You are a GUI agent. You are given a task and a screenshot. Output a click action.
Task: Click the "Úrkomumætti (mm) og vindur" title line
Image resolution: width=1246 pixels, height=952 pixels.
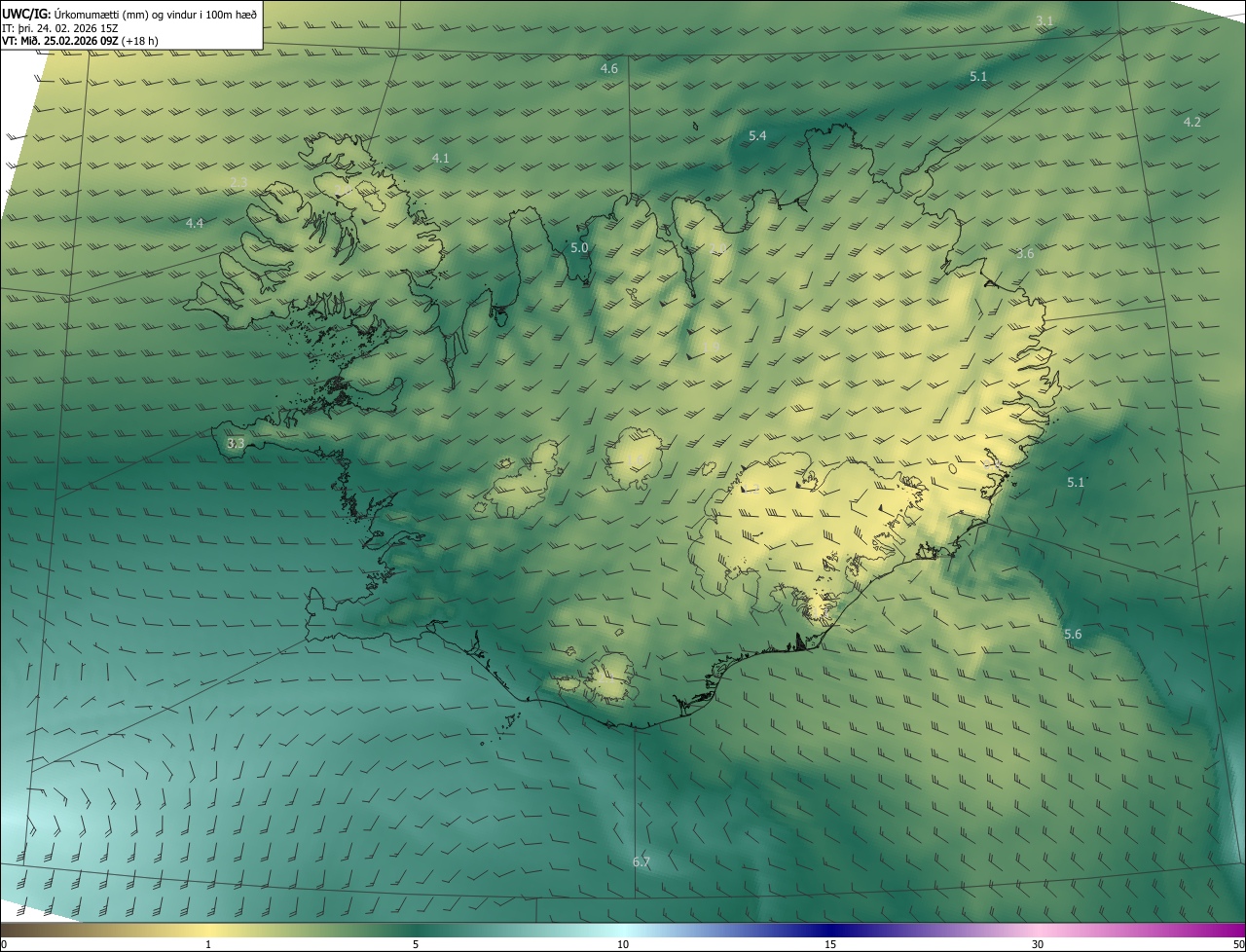tap(129, 14)
